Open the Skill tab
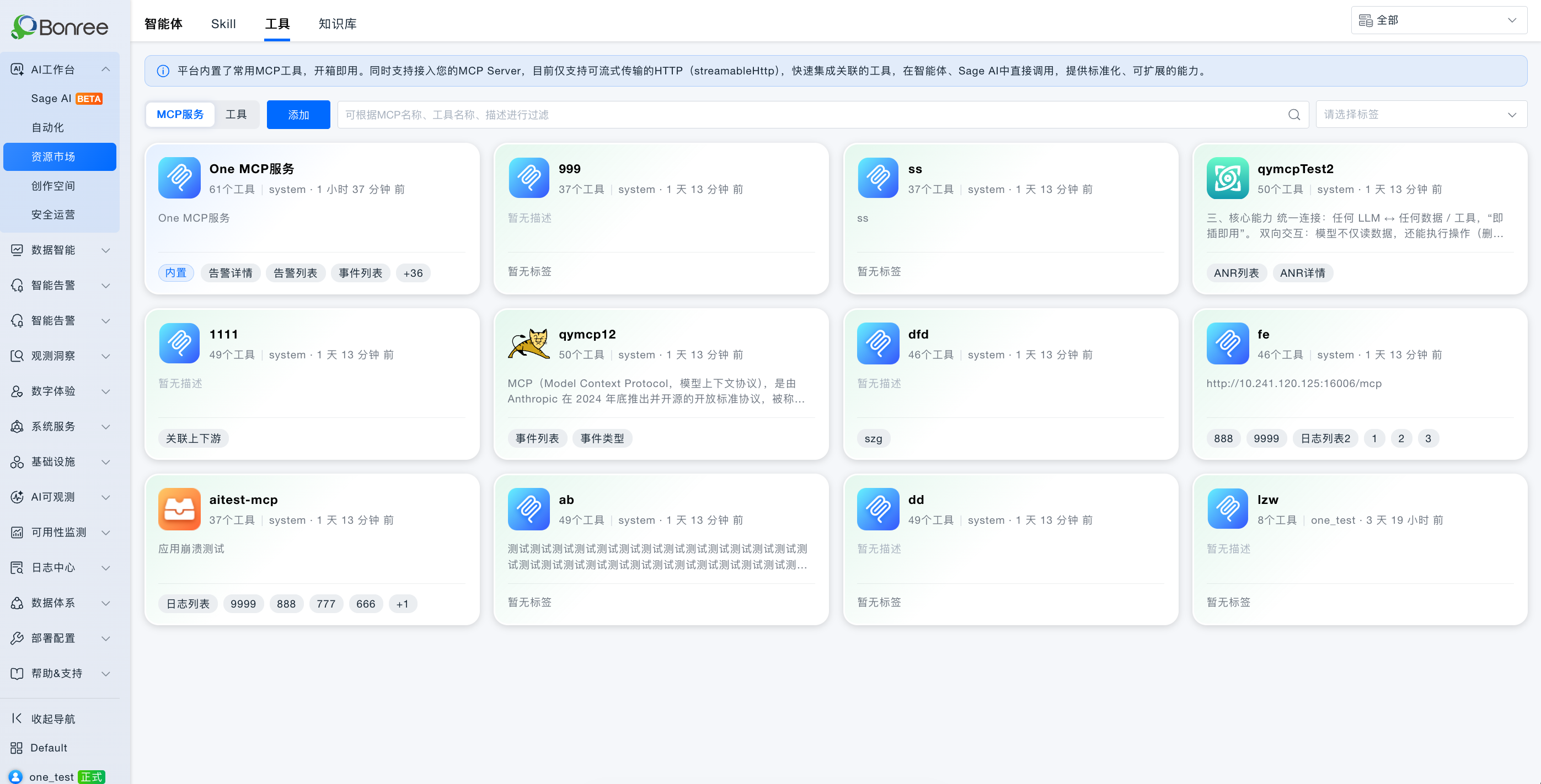Screen dimensions: 1541x784 click(223, 24)
